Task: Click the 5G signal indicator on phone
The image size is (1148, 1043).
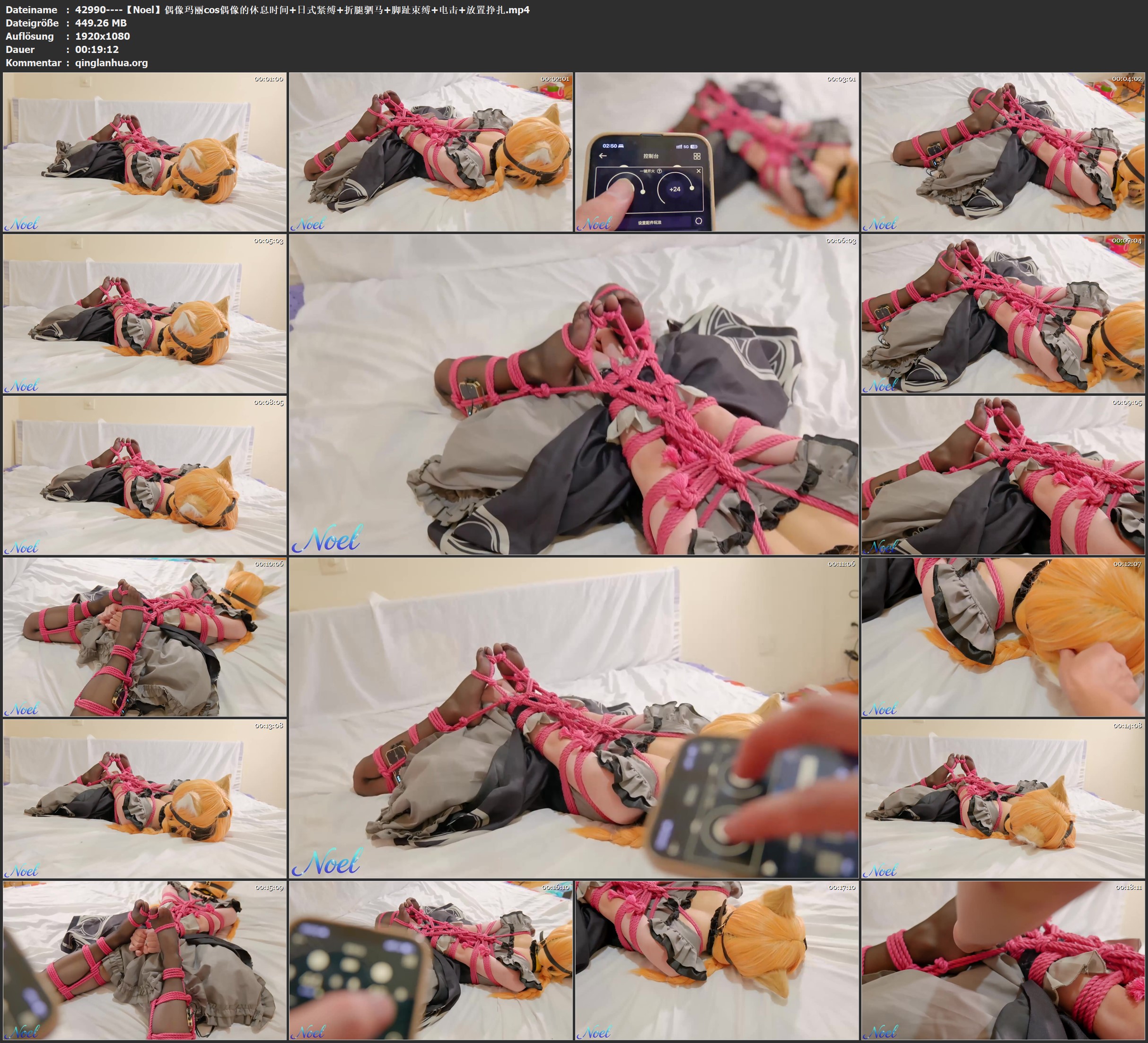Action: point(685,146)
